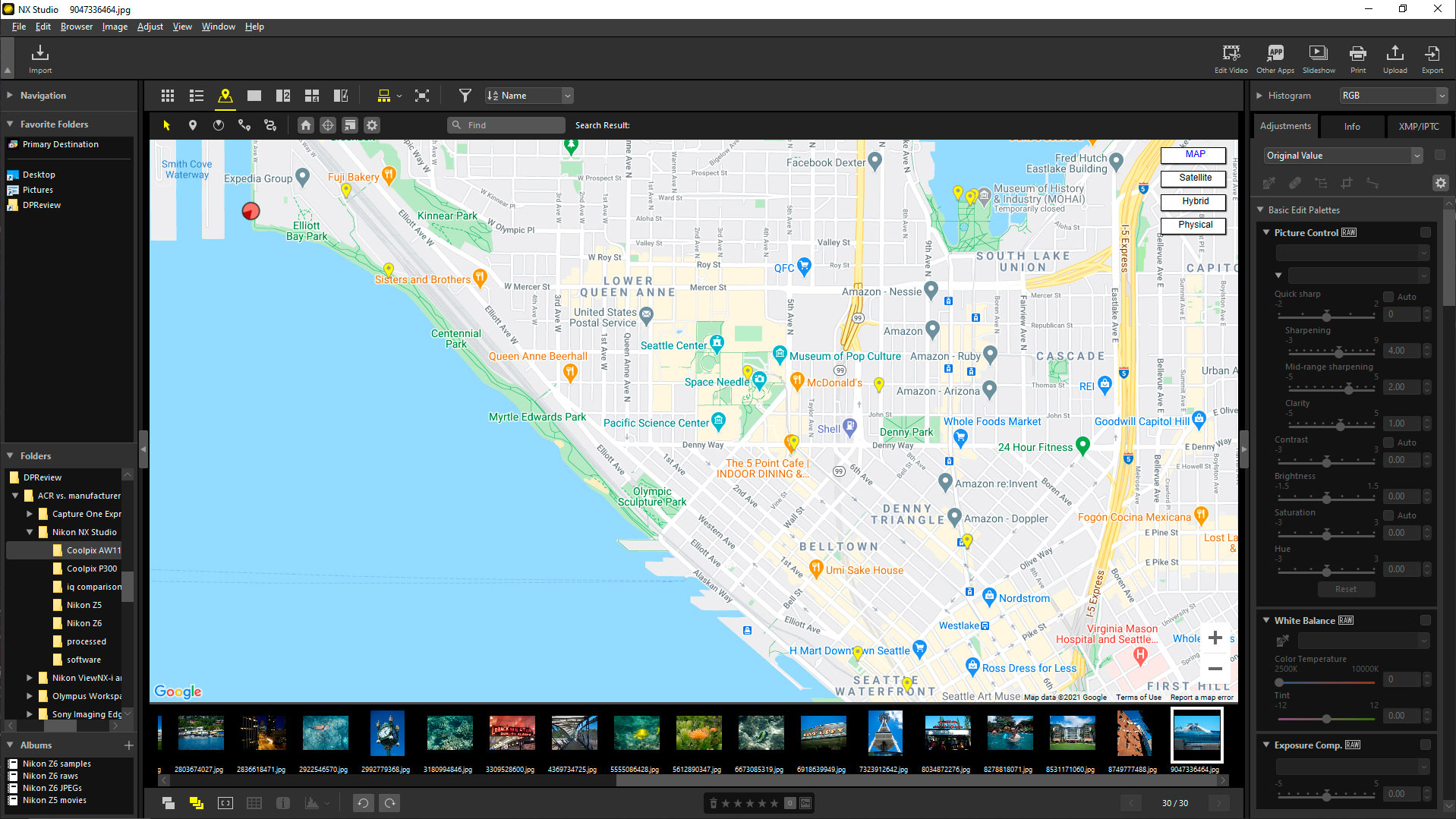The width and height of the screenshot is (1456, 819).
Task: Open the Window menu
Action: click(x=219, y=27)
